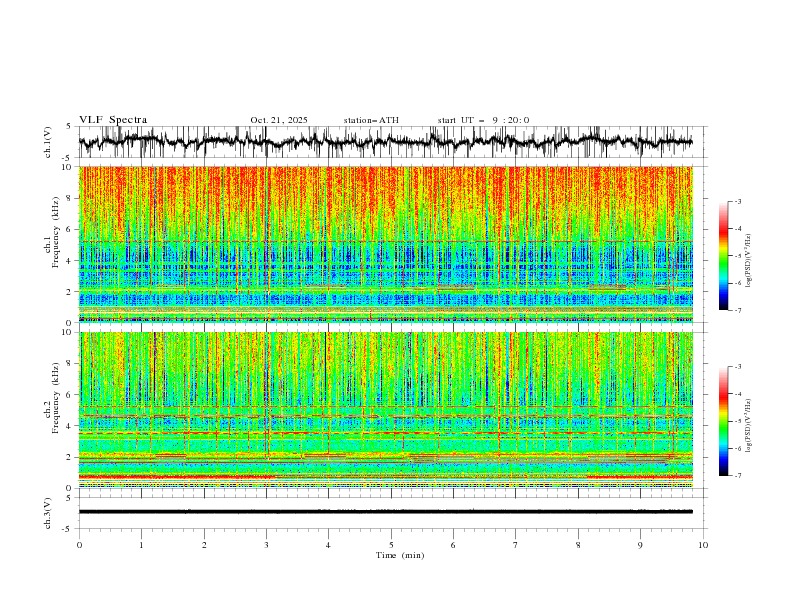Click time axis tick label "3"
Viewport: 792px width, 612px height.
tap(266, 545)
